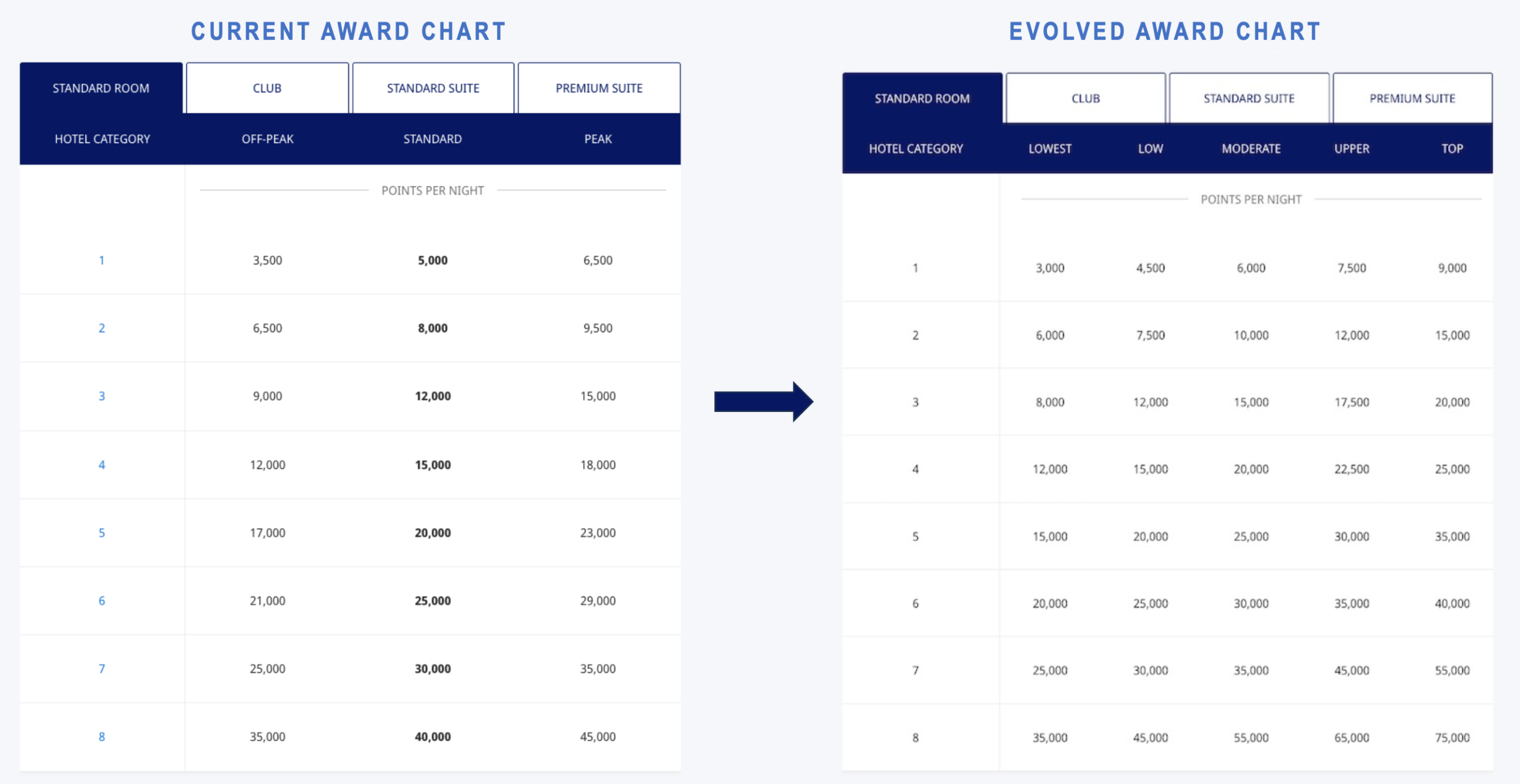Click blue category 8 link in Current chart
The image size is (1520, 784).
tap(102, 737)
